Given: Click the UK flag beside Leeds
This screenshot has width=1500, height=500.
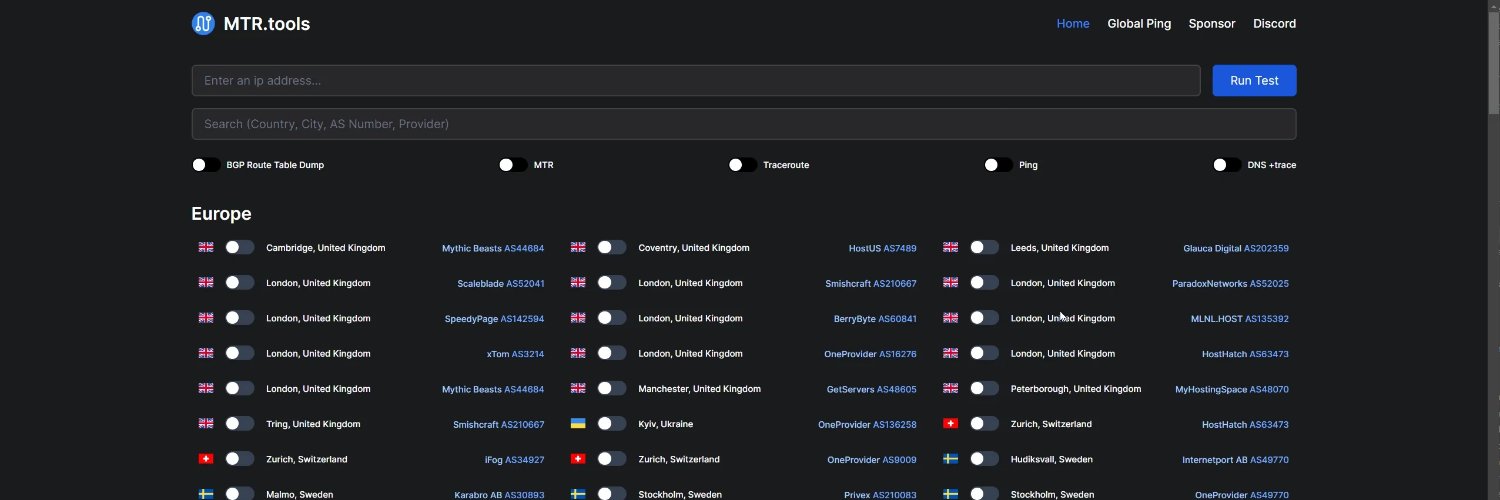Looking at the screenshot, I should (951, 247).
